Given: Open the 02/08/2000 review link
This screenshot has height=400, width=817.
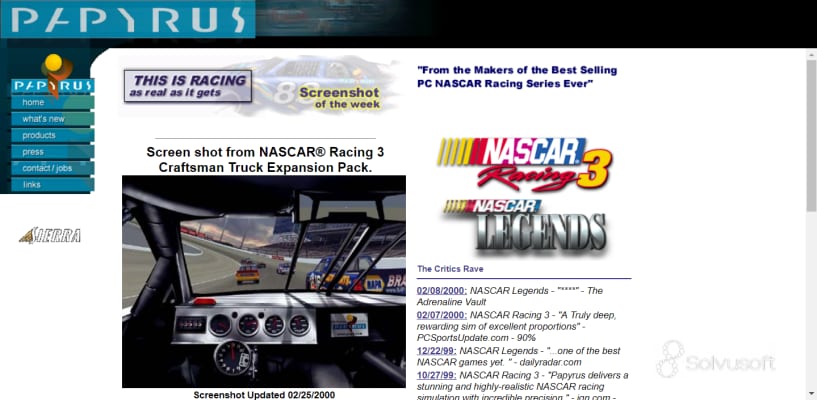Looking at the screenshot, I should pyautogui.click(x=442, y=291).
